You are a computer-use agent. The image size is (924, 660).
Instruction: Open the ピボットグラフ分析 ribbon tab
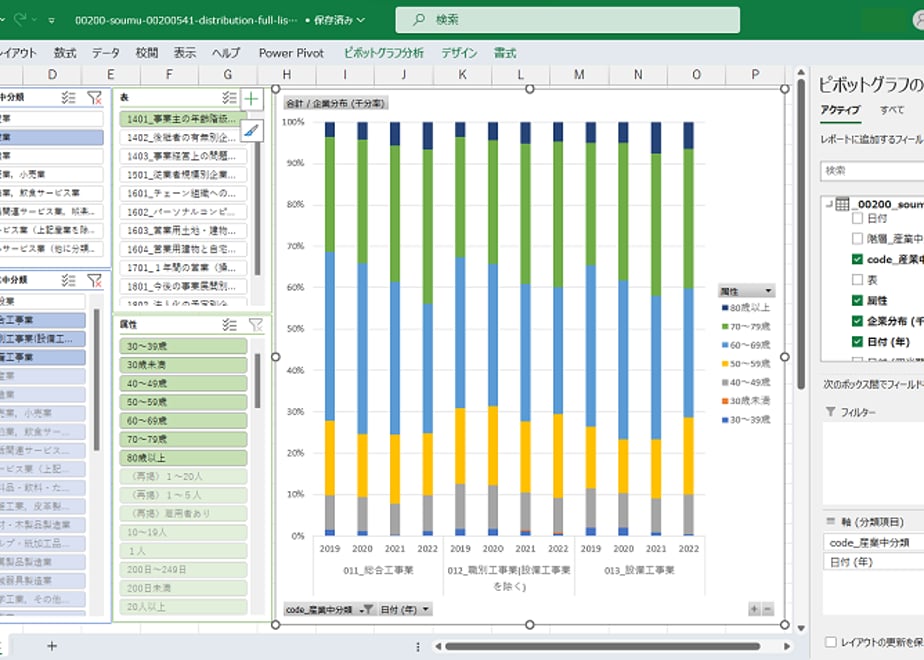[x=384, y=53]
